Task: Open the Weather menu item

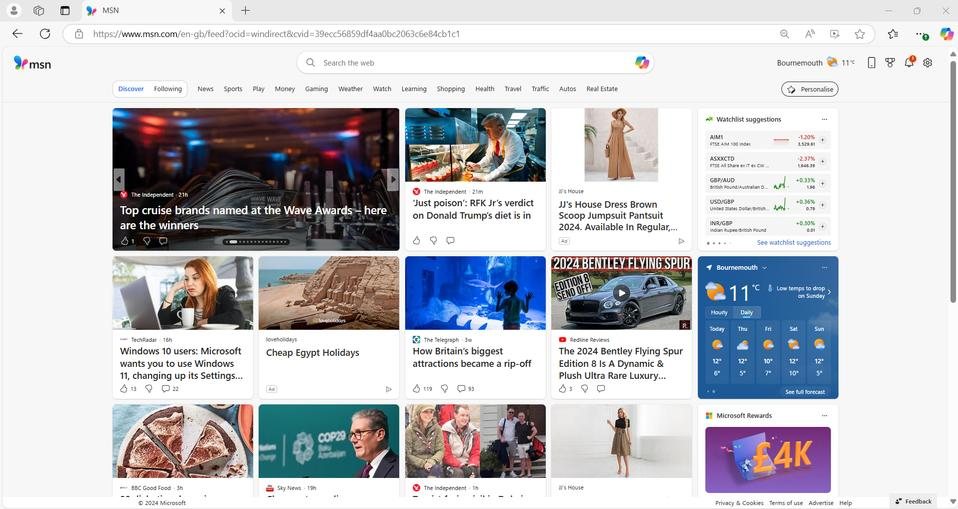Action: click(x=351, y=89)
